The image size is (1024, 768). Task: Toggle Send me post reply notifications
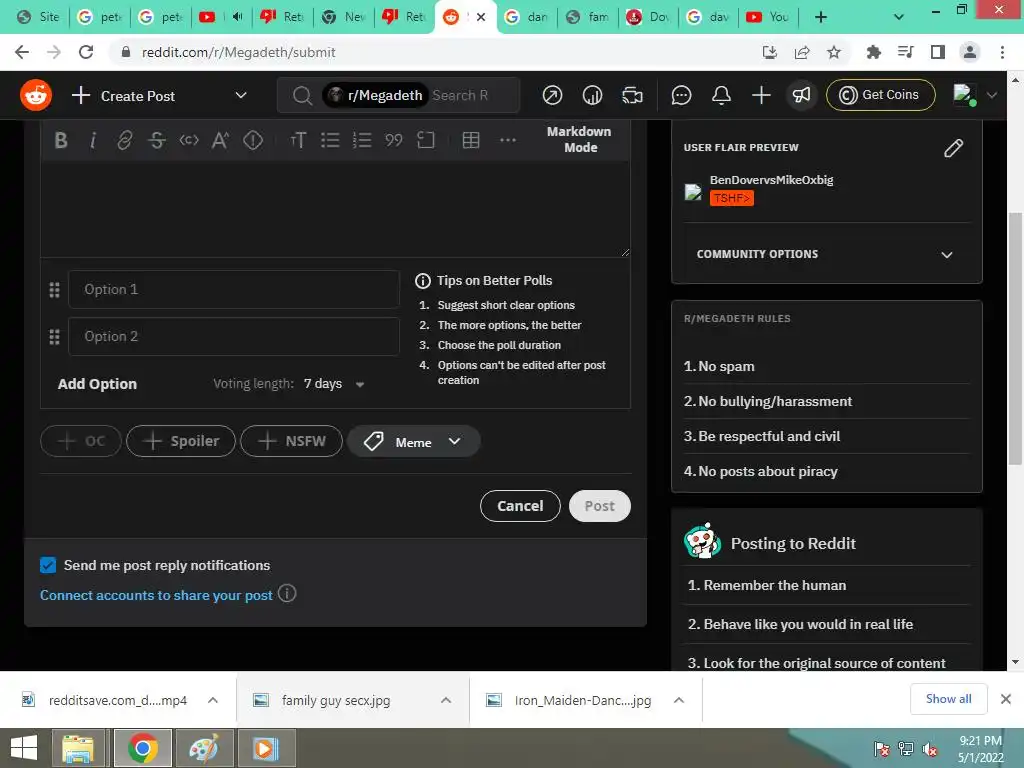[x=48, y=565]
